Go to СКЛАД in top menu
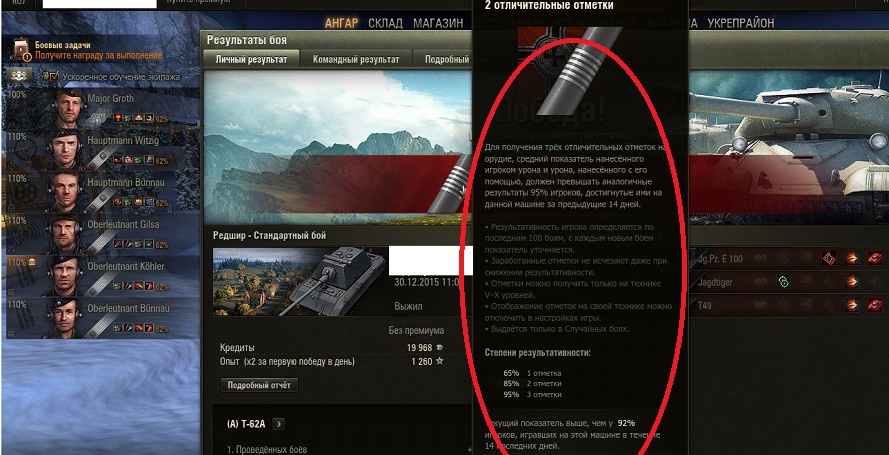The image size is (889, 455). [x=386, y=23]
